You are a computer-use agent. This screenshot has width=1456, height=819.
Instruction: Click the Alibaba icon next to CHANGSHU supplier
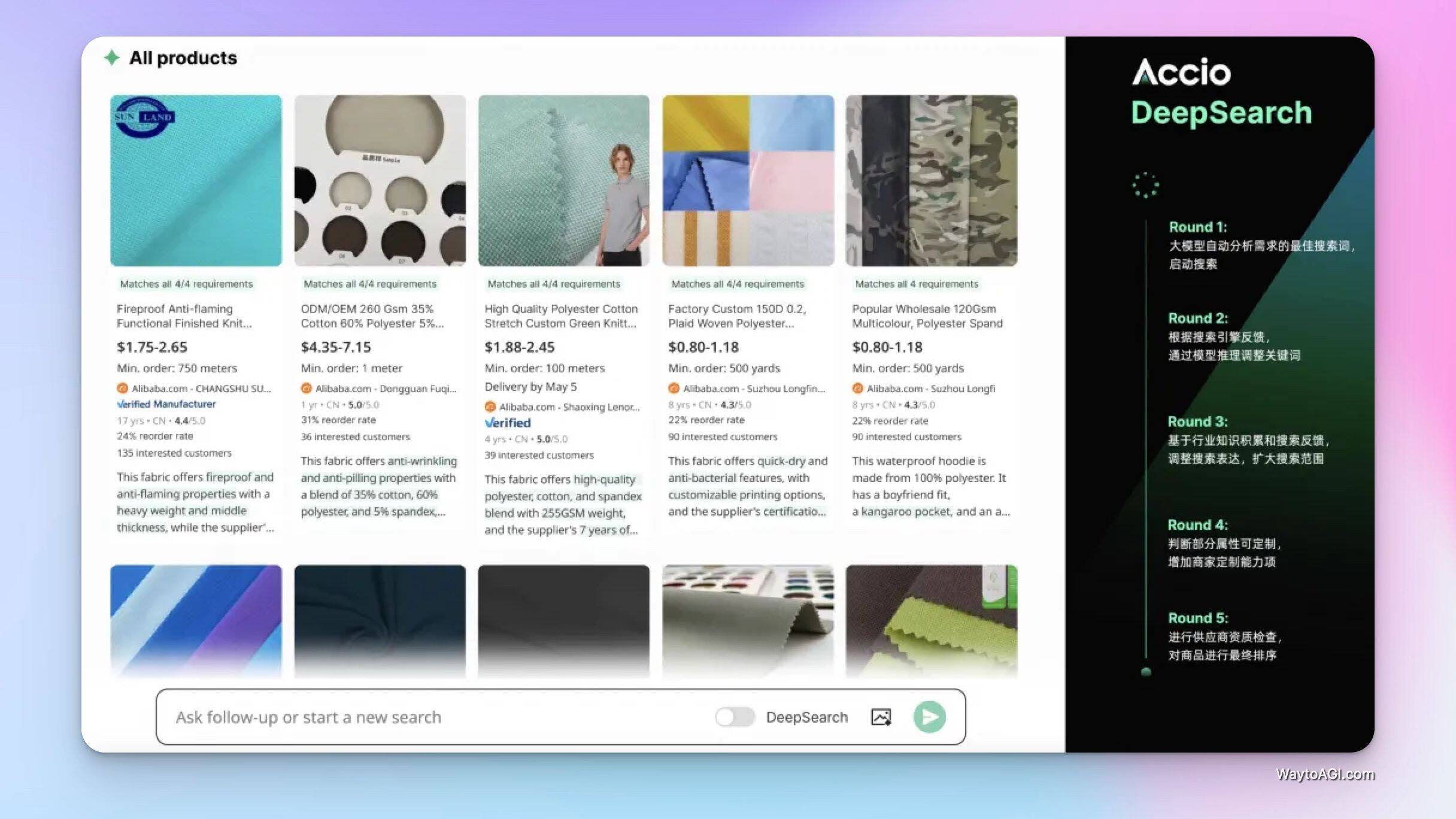[x=123, y=389]
